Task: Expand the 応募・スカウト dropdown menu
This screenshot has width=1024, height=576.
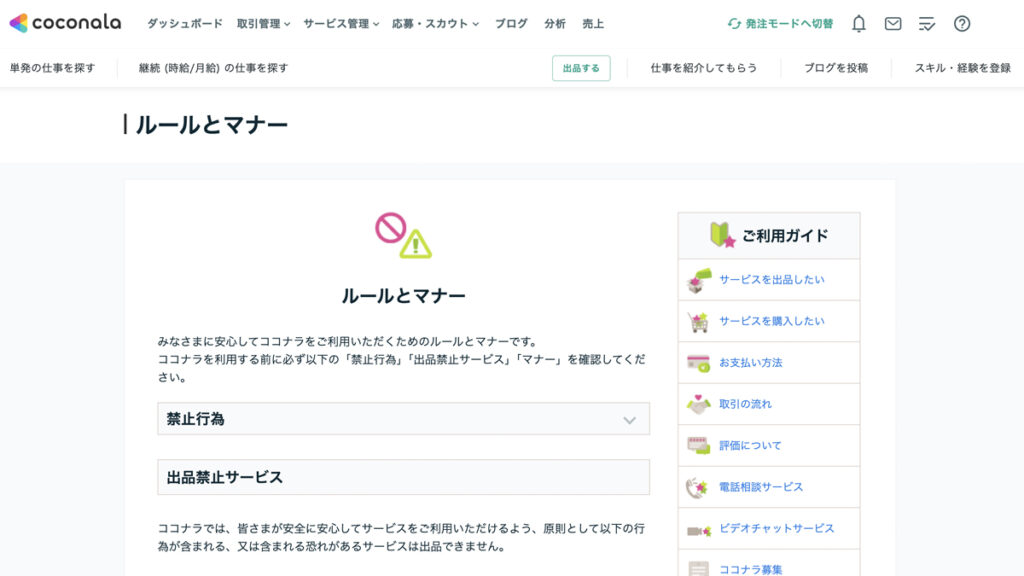Action: coord(435,24)
